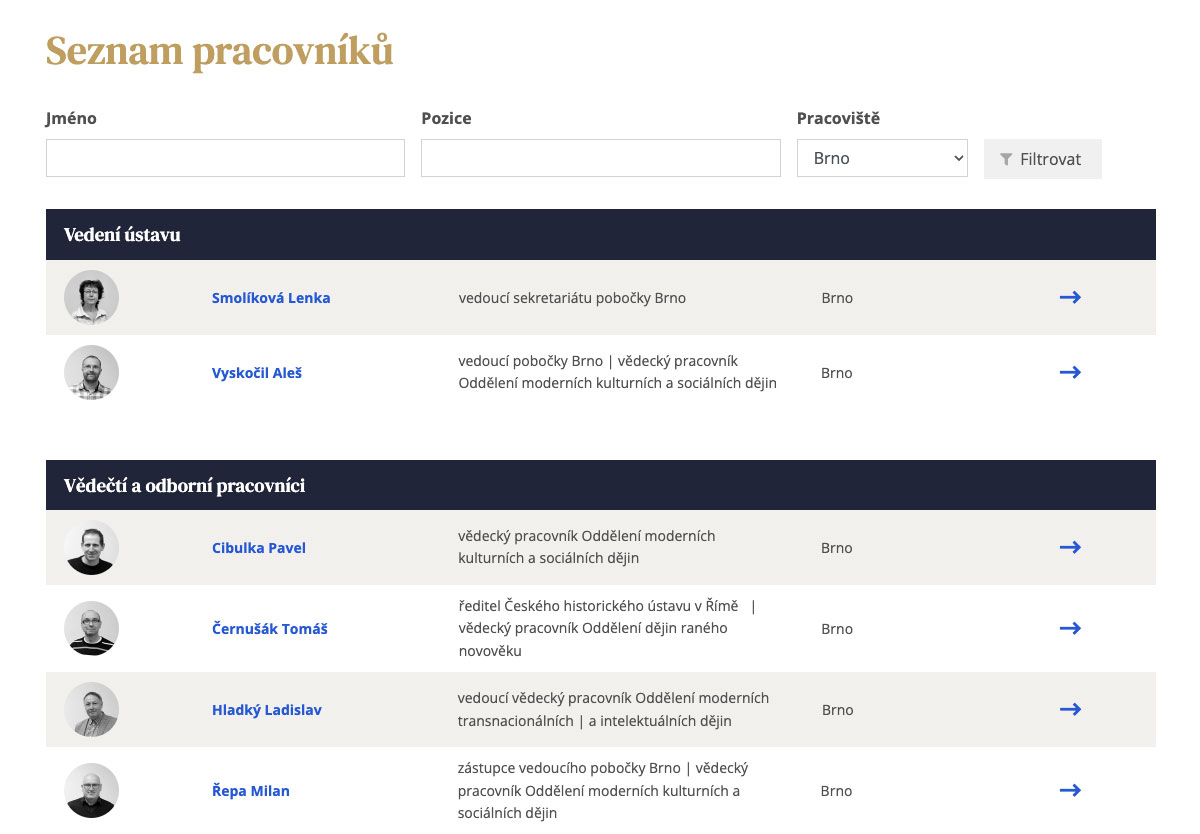Open the Černušák Tomáš profile link

[270, 629]
